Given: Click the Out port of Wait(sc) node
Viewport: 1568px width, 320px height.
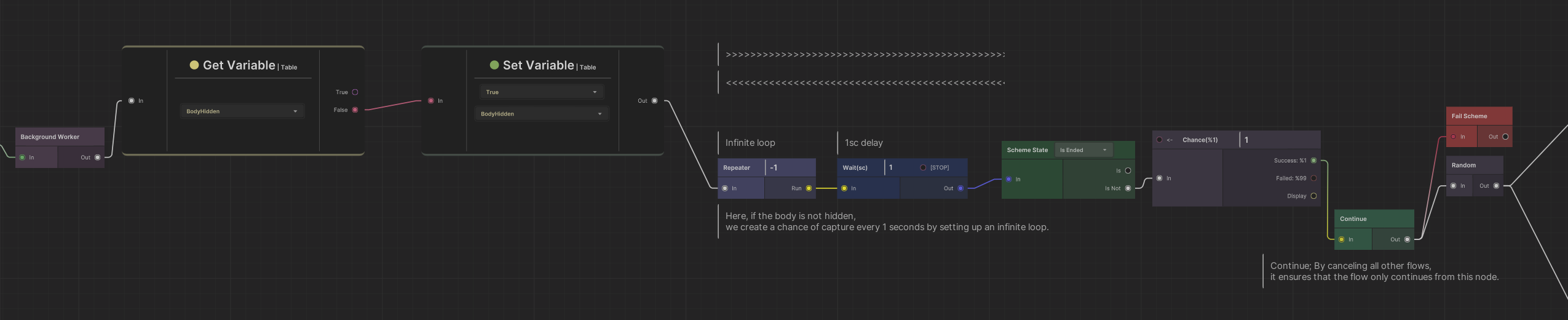Looking at the screenshot, I should pos(960,188).
